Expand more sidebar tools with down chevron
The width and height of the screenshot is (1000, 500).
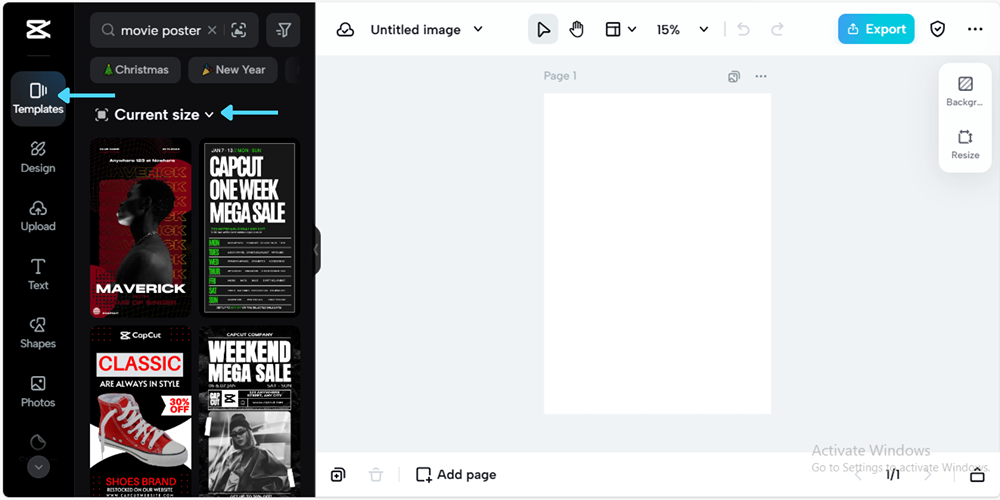tap(38, 467)
